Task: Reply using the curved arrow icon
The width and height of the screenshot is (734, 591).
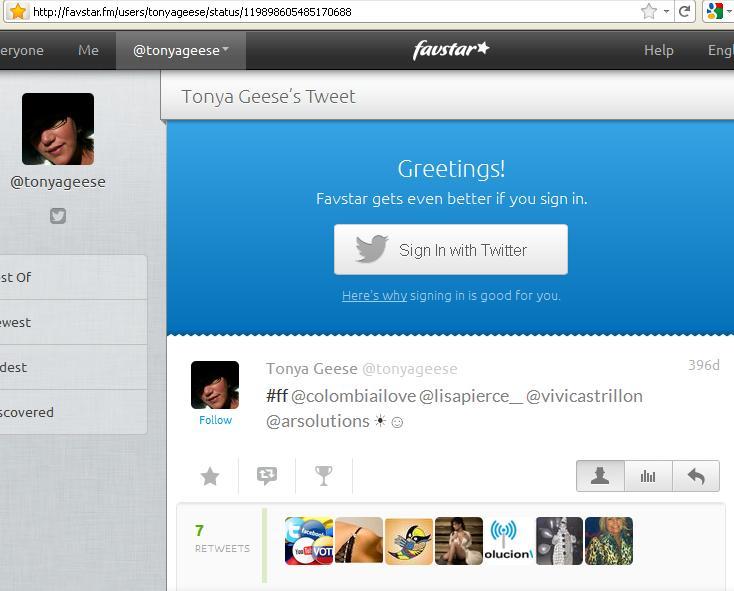Action: (x=696, y=476)
